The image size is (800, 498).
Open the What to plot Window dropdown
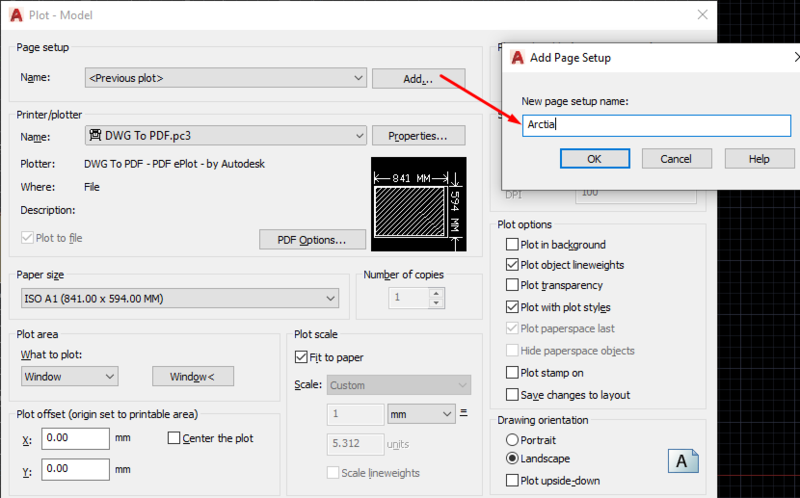click(x=69, y=377)
